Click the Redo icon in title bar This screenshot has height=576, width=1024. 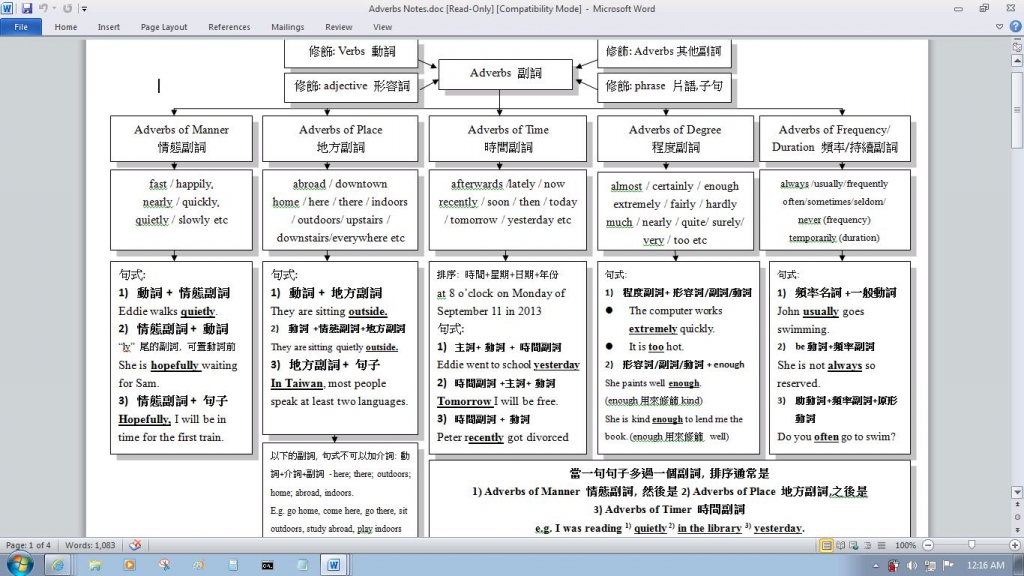click(x=66, y=9)
